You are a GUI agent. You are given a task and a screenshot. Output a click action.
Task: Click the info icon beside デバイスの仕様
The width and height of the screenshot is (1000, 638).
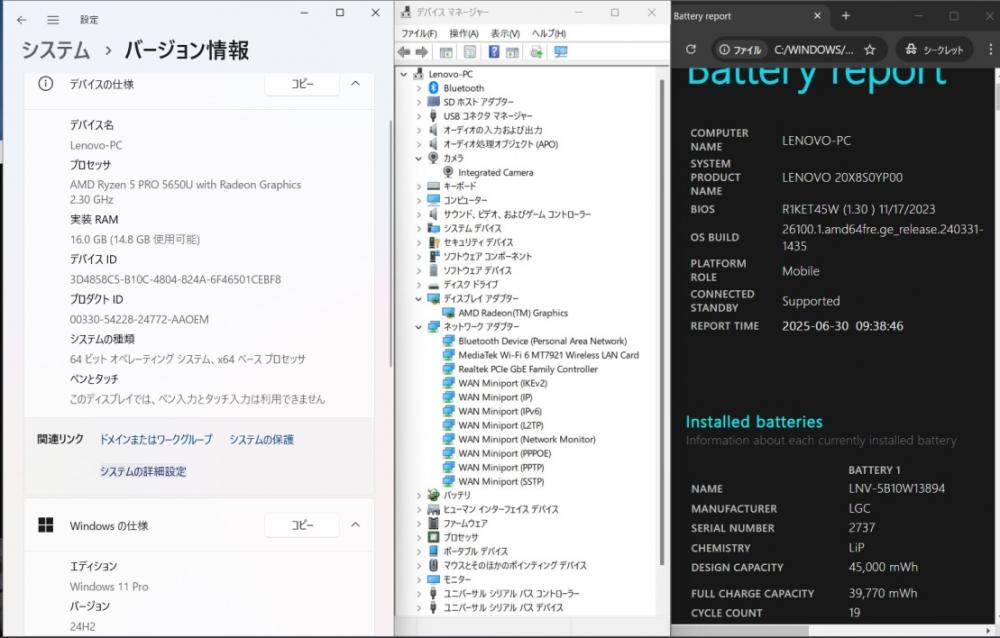click(46, 84)
